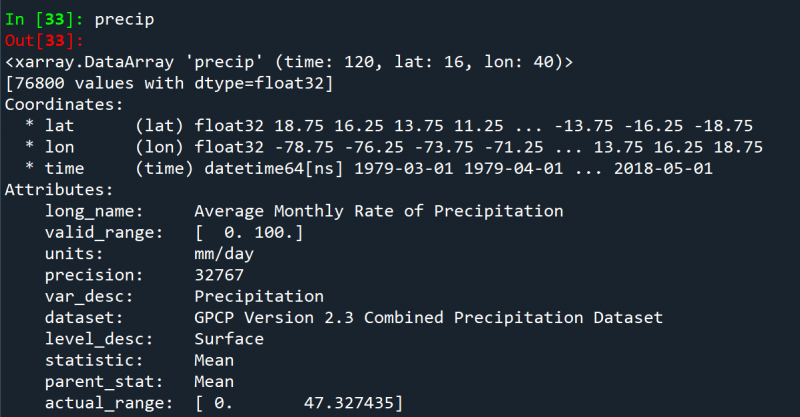The height and width of the screenshot is (417, 800).
Task: Click the 'GPCP Version 2.3 Combined Precipitation Dataset' text
Action: [428, 318]
